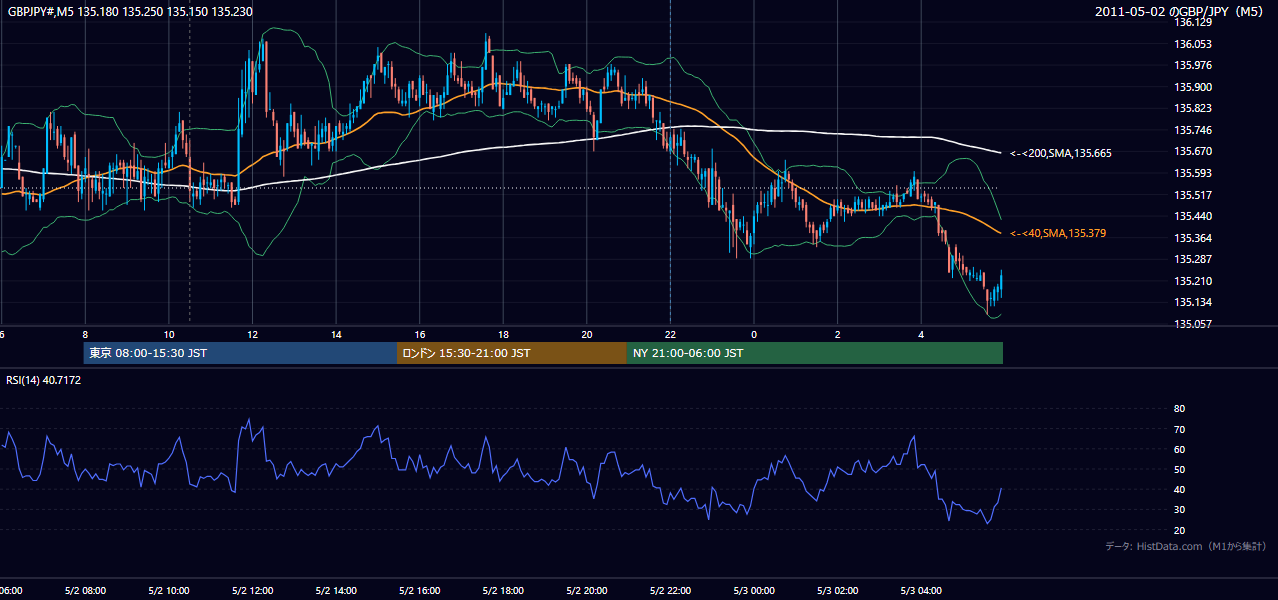Select the Tokyo 08:00-15:30 JST session bar
The height and width of the screenshot is (600, 1278).
coord(240,353)
